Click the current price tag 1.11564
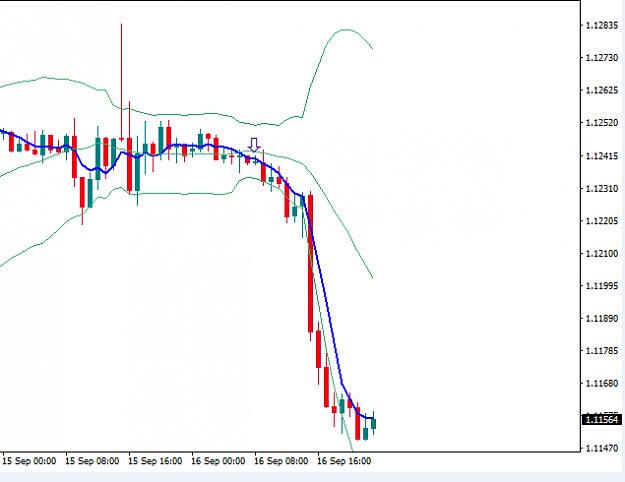Image resolution: width=625 pixels, height=482 pixels. 601,419
